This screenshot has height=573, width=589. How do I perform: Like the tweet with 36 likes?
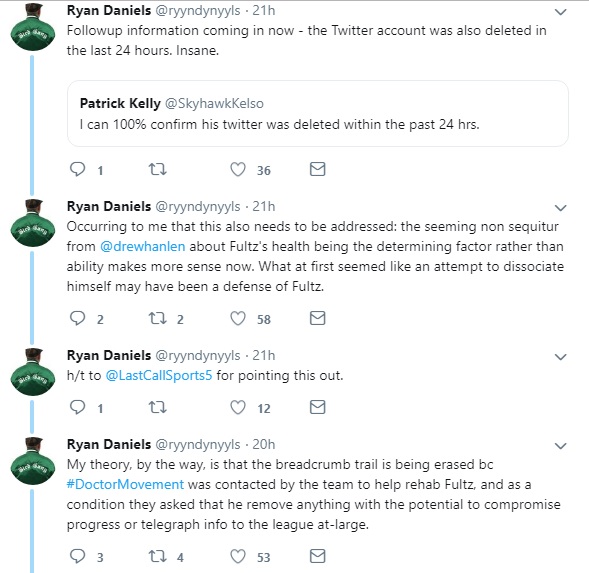[x=238, y=169]
